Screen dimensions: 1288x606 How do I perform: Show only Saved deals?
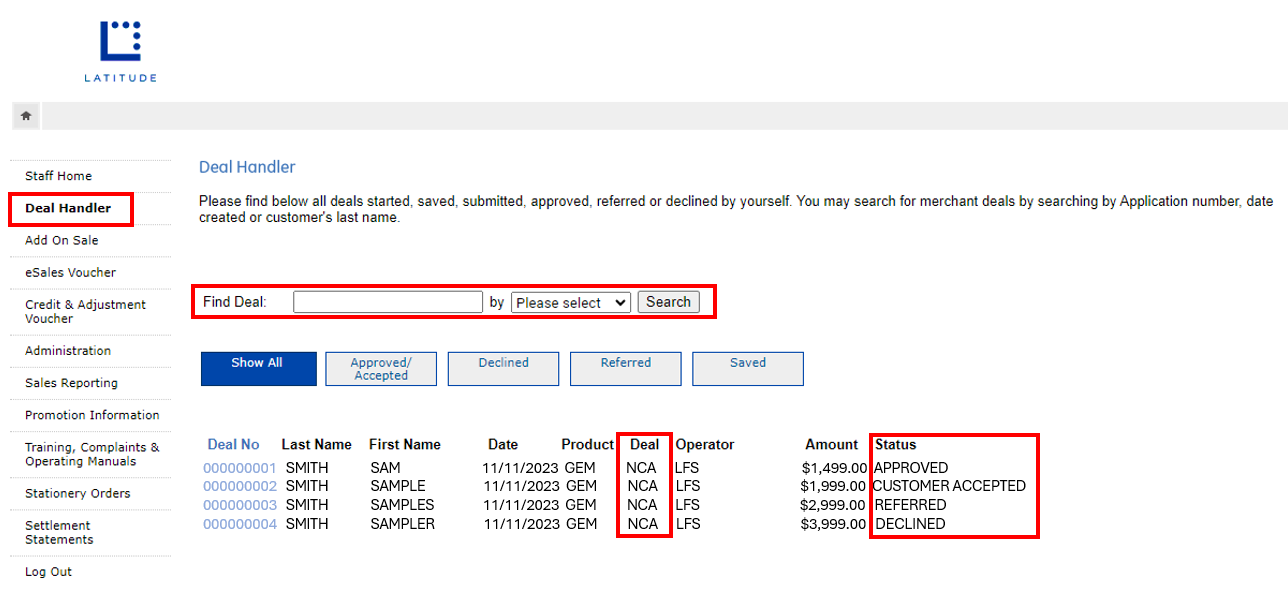click(747, 368)
